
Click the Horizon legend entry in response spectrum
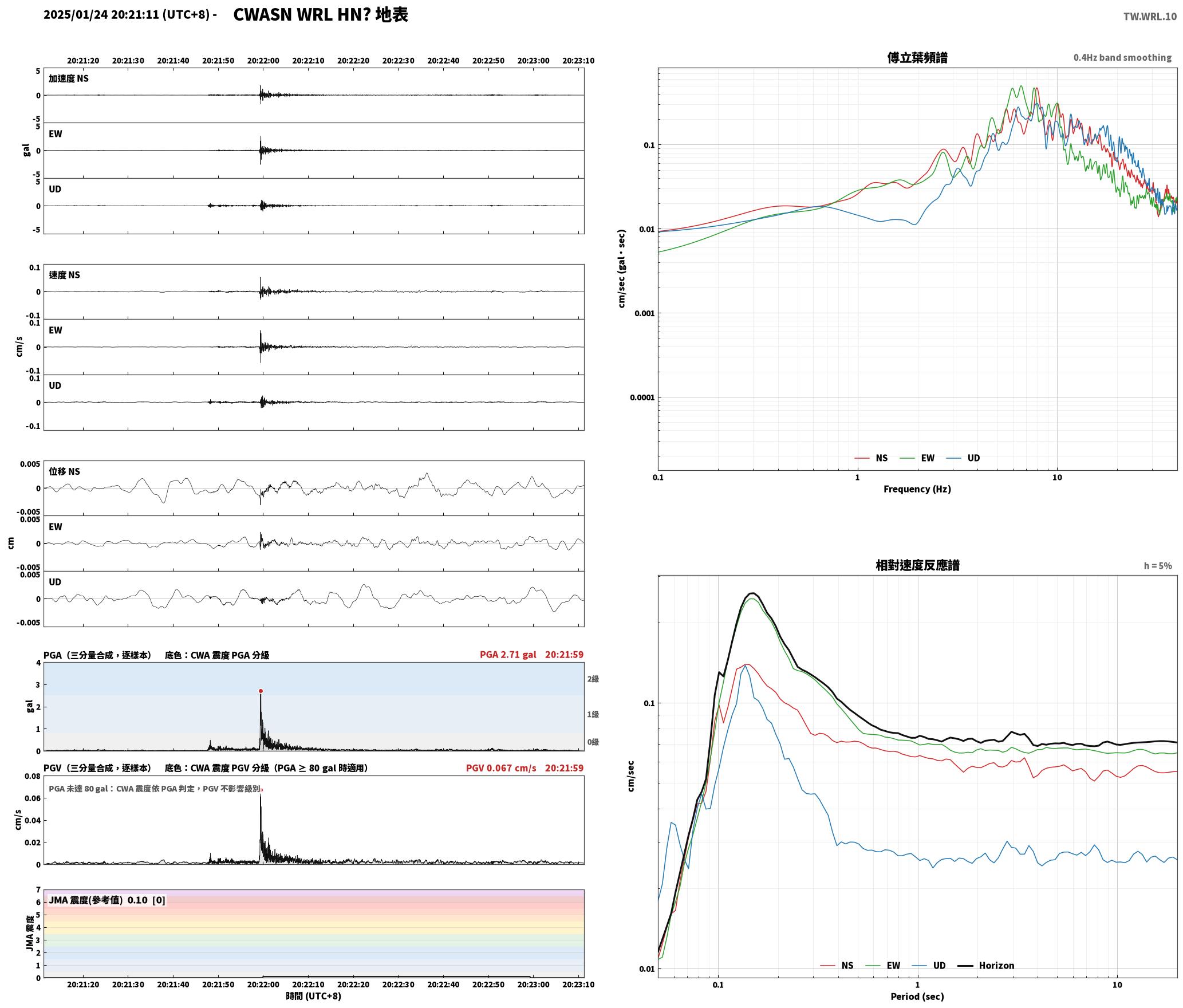tap(986, 966)
